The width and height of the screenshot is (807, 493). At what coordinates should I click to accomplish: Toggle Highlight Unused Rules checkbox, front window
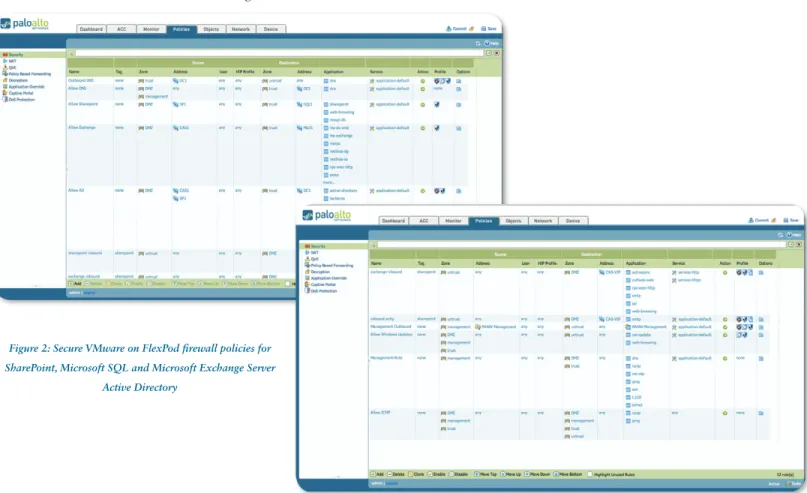[590, 474]
